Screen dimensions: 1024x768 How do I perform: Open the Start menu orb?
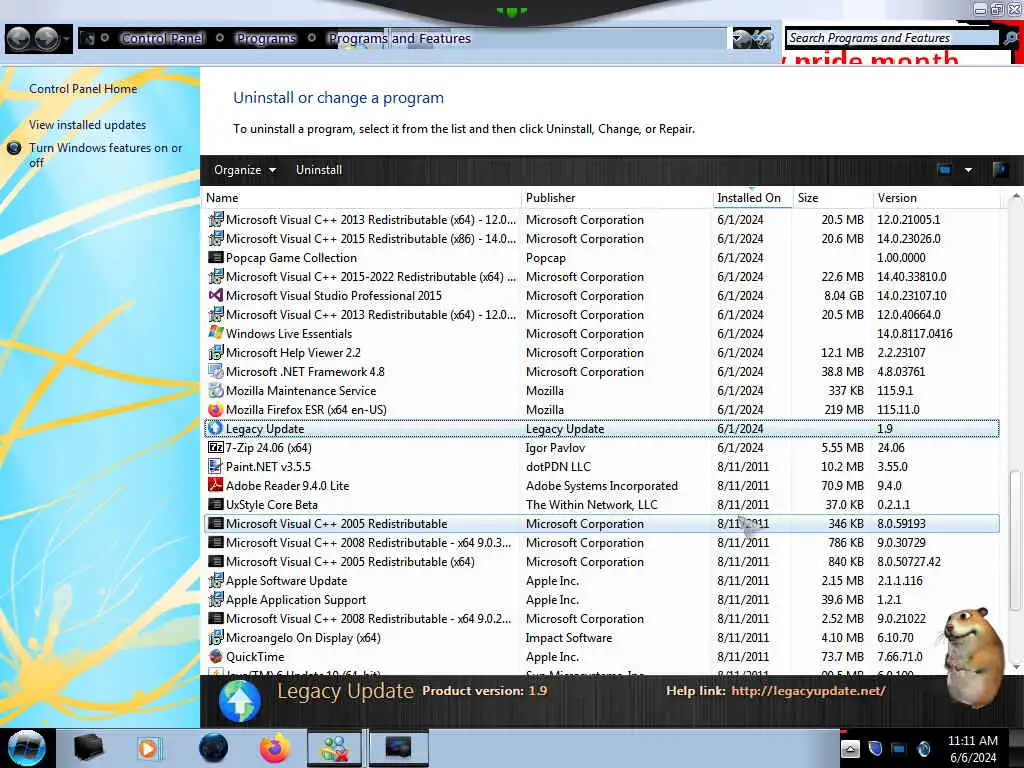pos(27,748)
